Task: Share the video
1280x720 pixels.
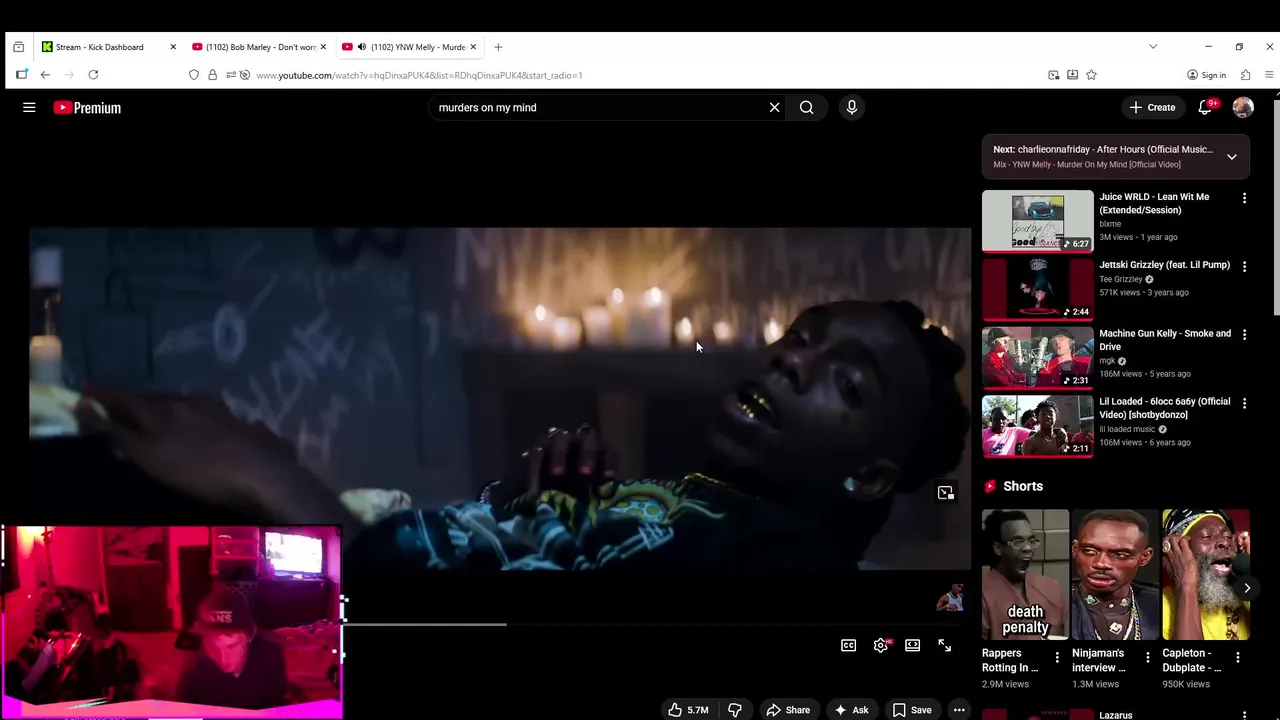Action: click(788, 710)
